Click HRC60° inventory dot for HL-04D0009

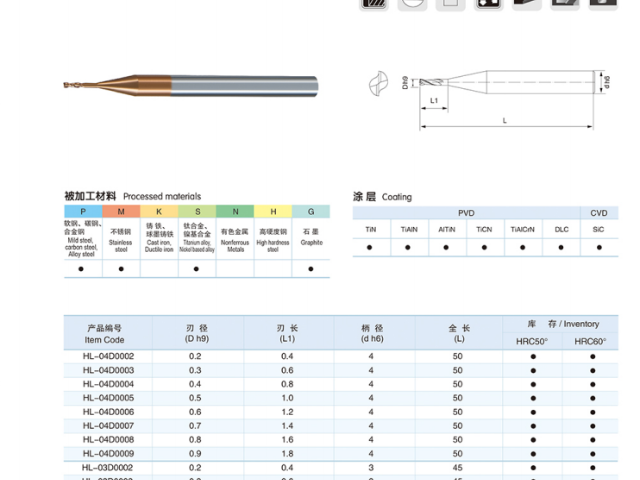coord(592,453)
